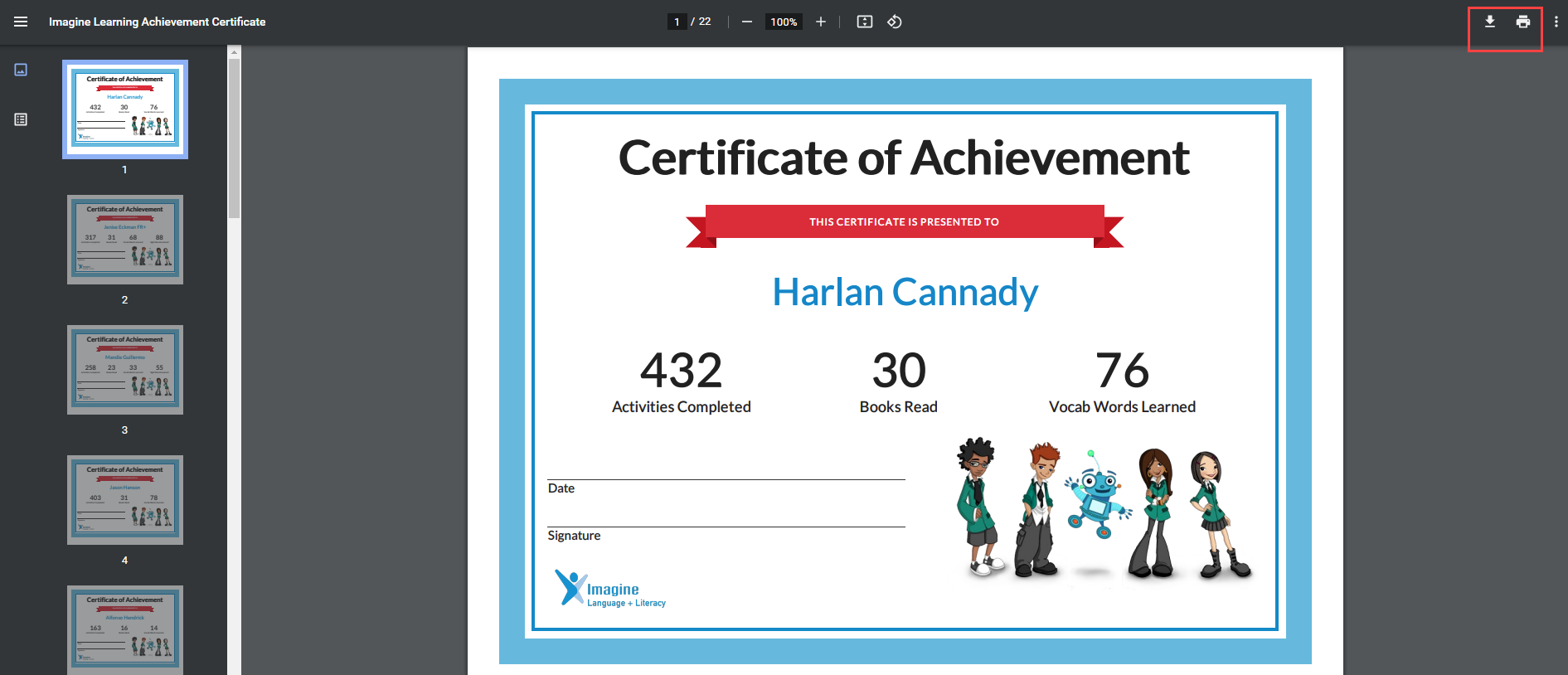Select the page 1 thumbnail
Image resolution: width=1568 pixels, height=675 pixels.
[x=125, y=109]
